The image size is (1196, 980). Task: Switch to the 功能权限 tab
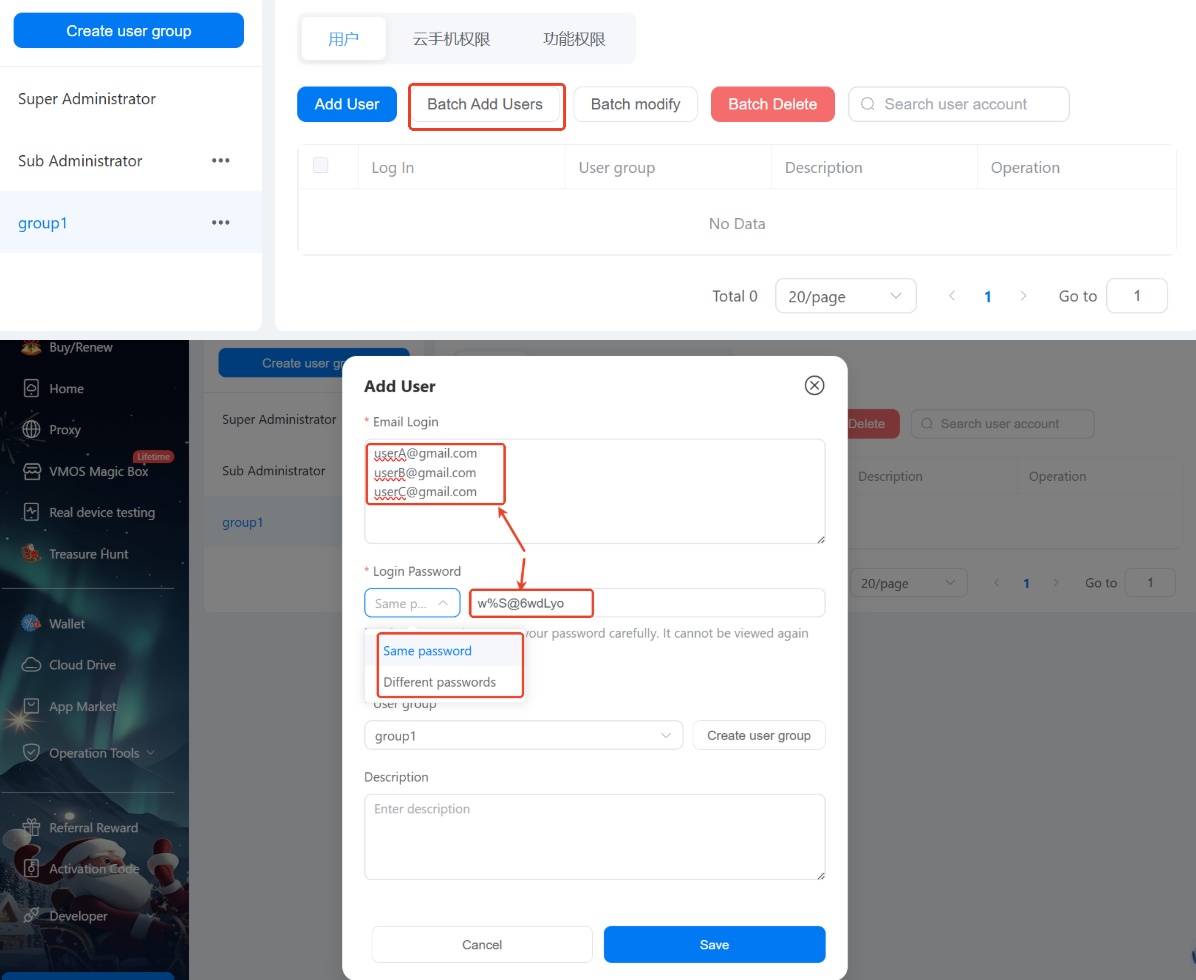coord(574,39)
